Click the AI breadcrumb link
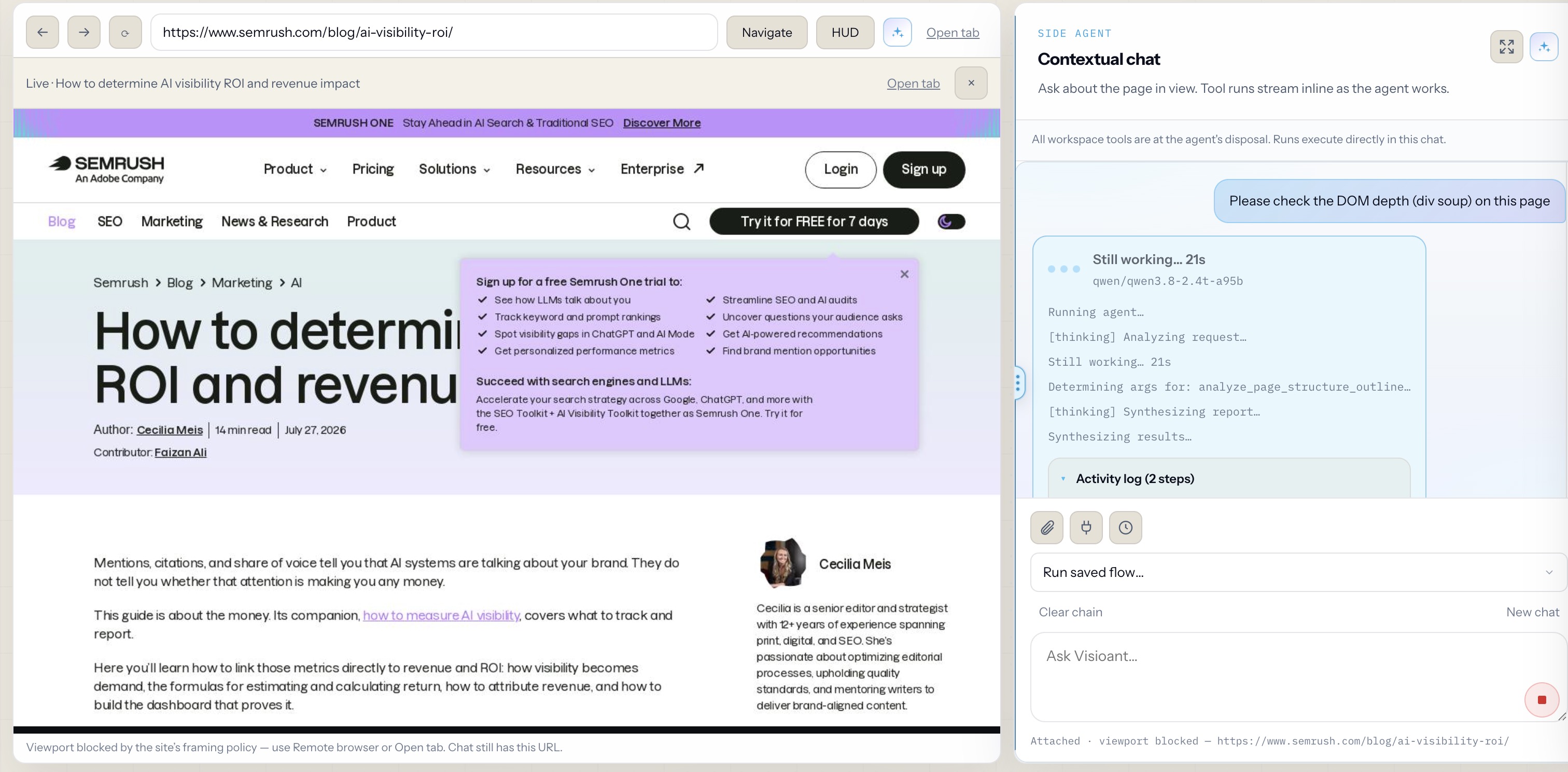 click(x=296, y=283)
